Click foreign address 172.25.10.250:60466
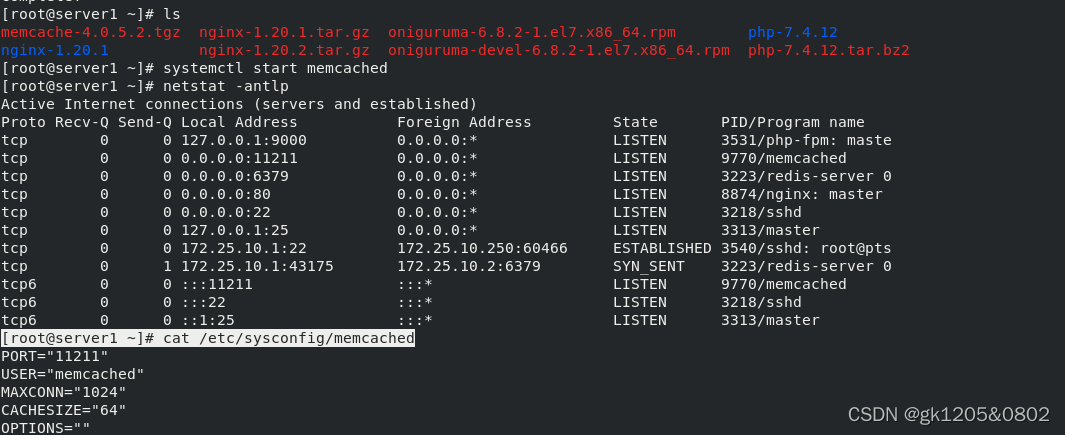This screenshot has width=1065, height=435. point(482,248)
